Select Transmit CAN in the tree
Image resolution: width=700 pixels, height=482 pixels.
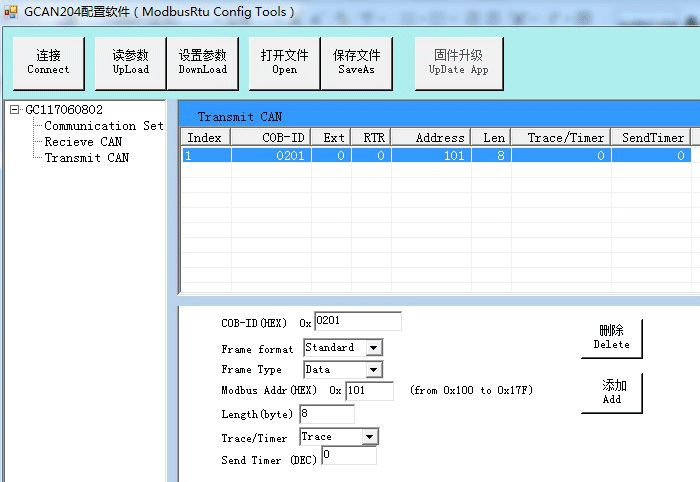pos(86,158)
